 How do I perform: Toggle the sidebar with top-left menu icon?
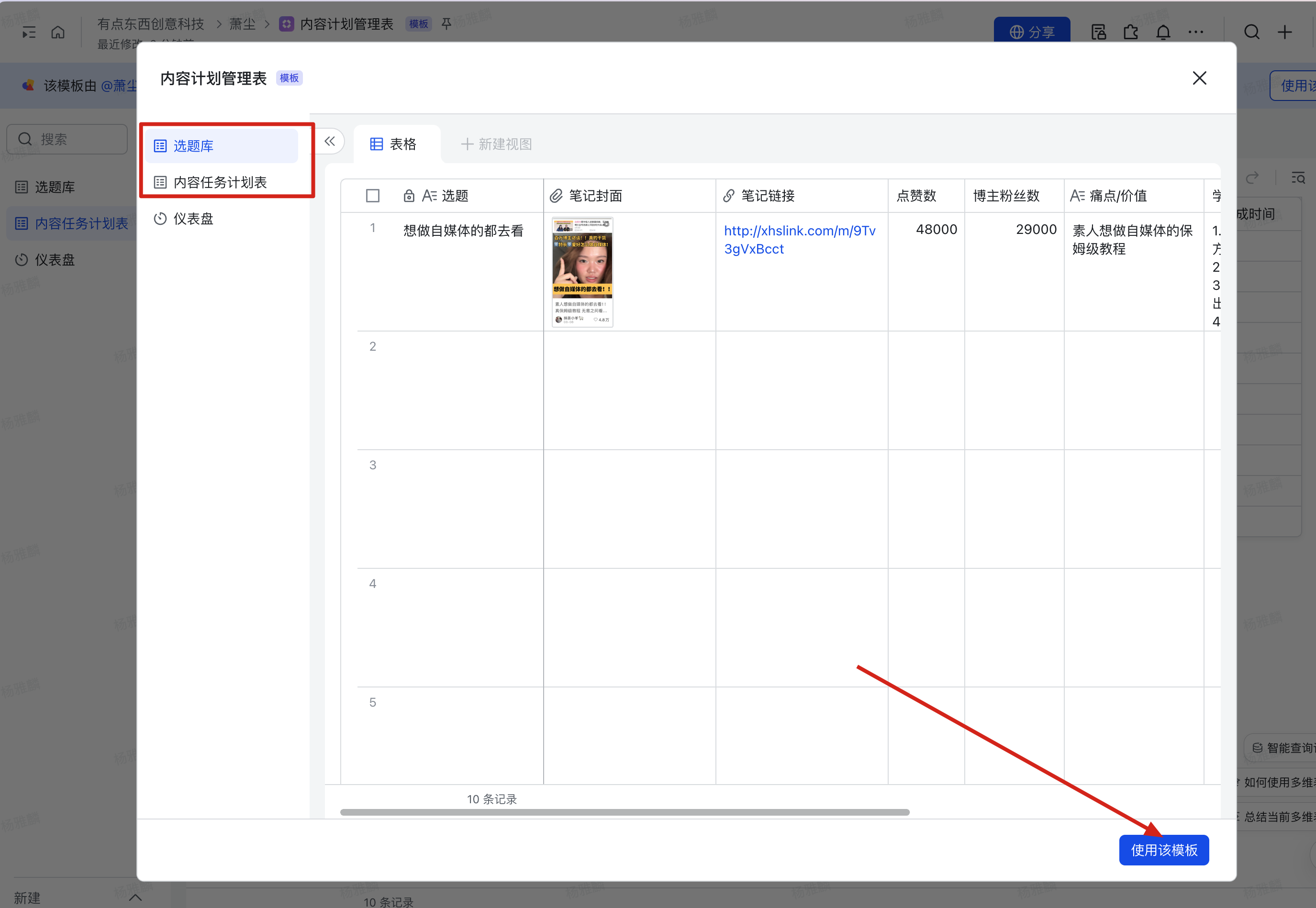[28, 33]
